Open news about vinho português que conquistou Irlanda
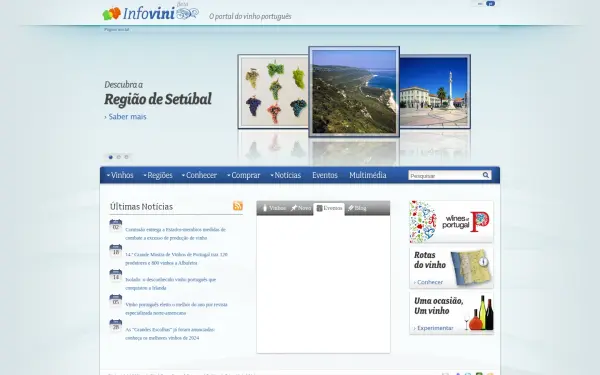This screenshot has height=375, width=600. (171, 284)
